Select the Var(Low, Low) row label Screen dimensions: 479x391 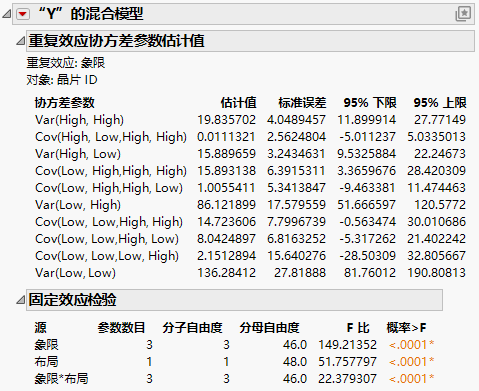pyautogui.click(x=75, y=273)
